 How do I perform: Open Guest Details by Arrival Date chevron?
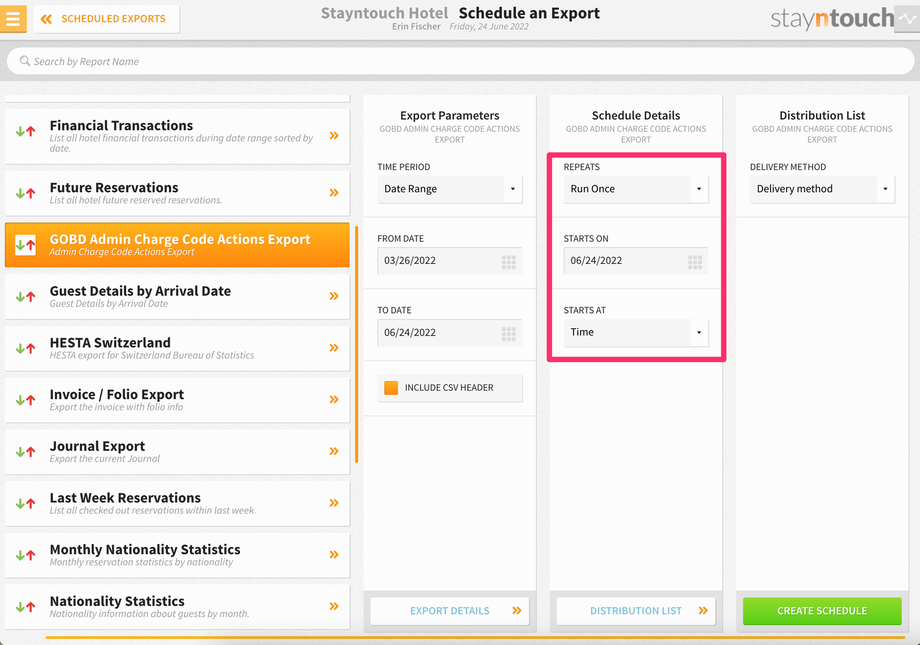click(334, 296)
